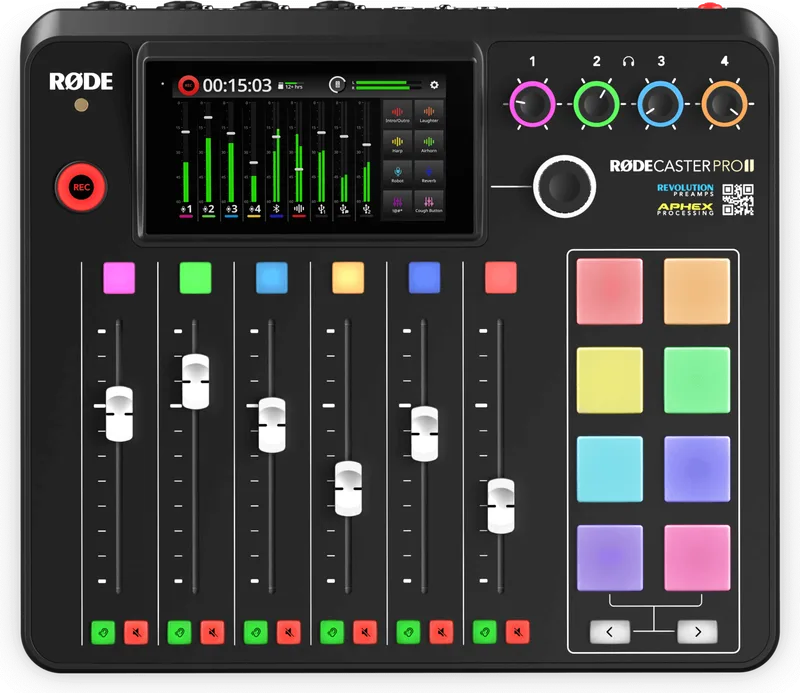
Task: Click the previous pad bank arrow button
Action: [610, 632]
